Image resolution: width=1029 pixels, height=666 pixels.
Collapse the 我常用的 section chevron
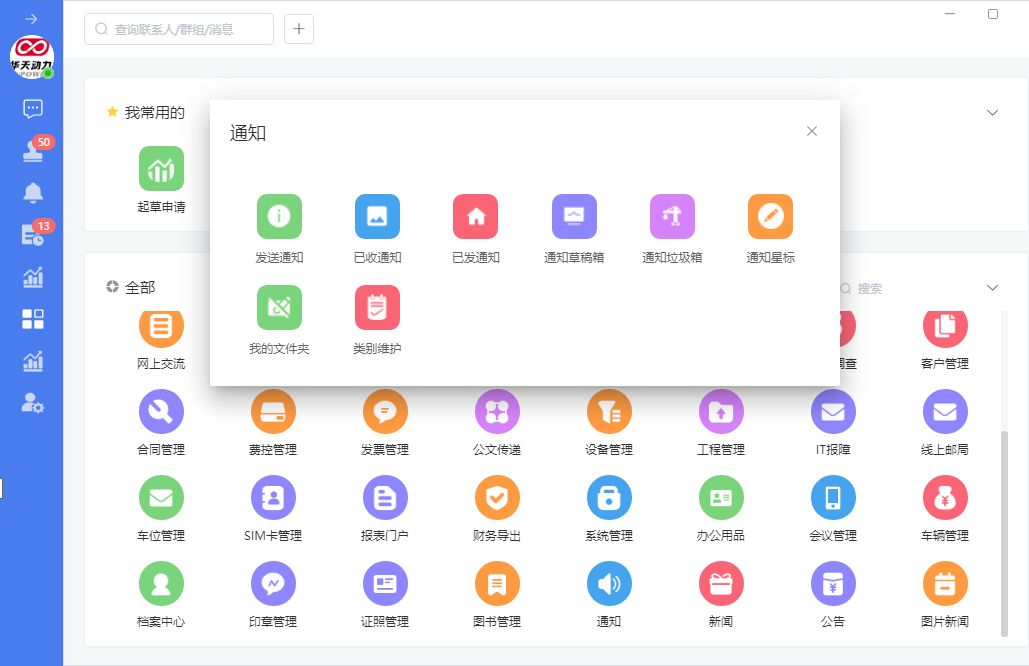point(992,113)
